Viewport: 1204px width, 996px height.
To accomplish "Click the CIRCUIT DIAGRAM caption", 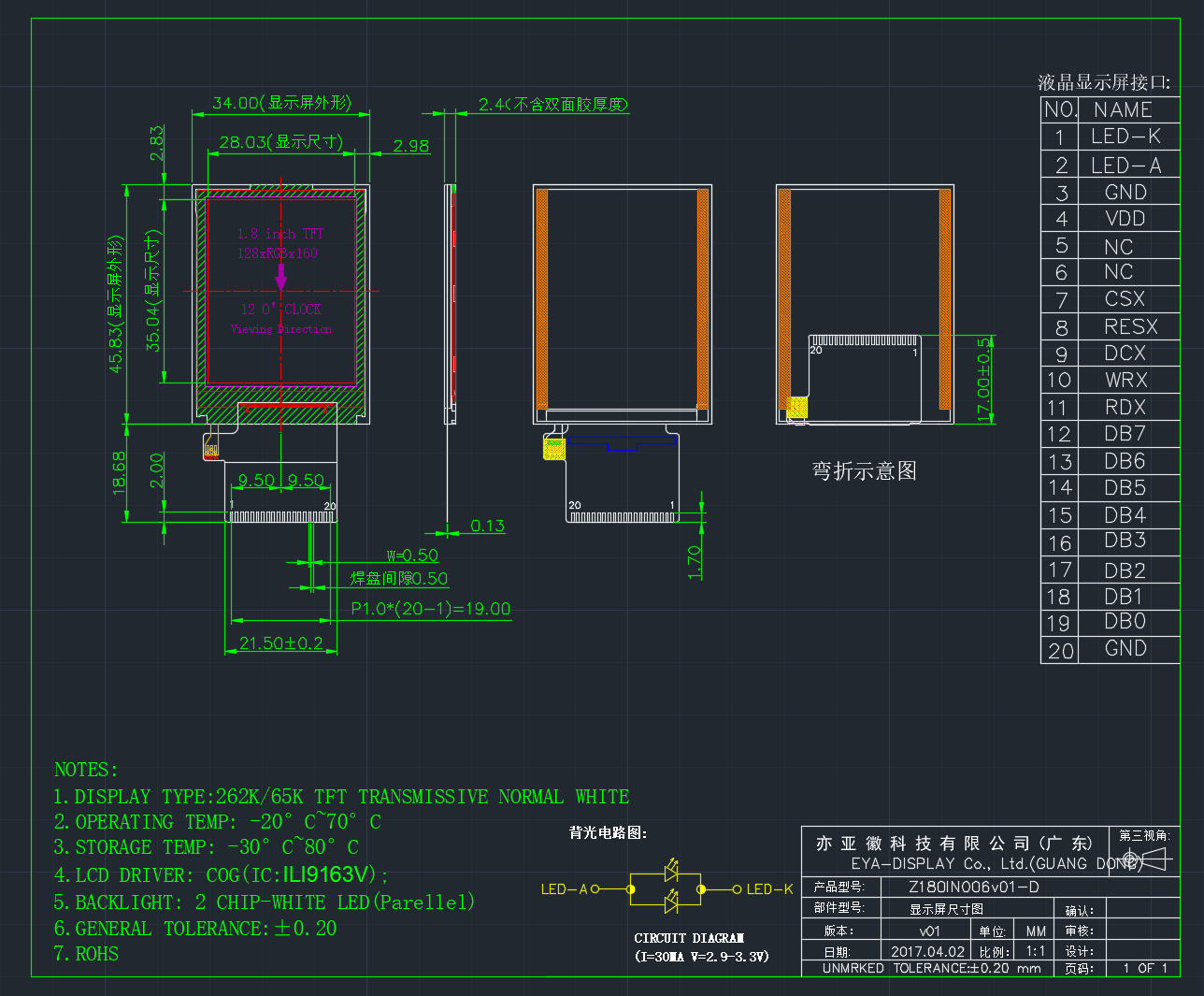I will [689, 938].
